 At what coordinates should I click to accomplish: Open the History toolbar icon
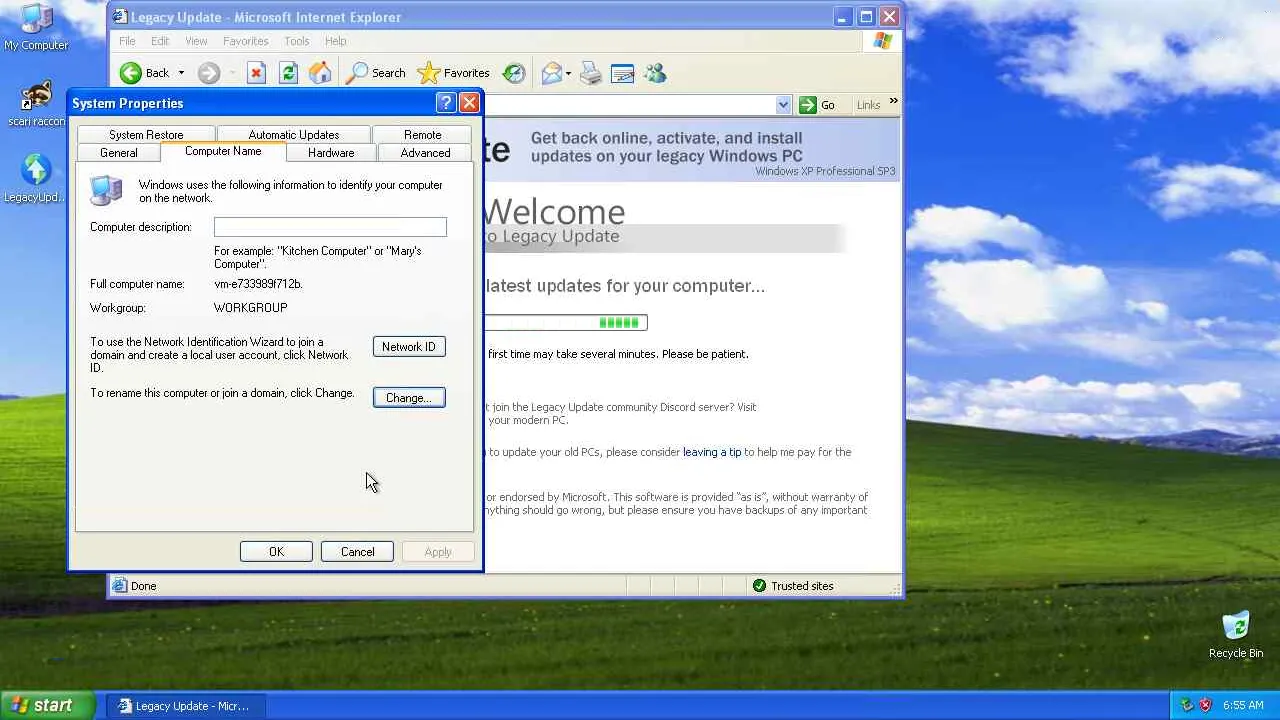click(x=514, y=73)
